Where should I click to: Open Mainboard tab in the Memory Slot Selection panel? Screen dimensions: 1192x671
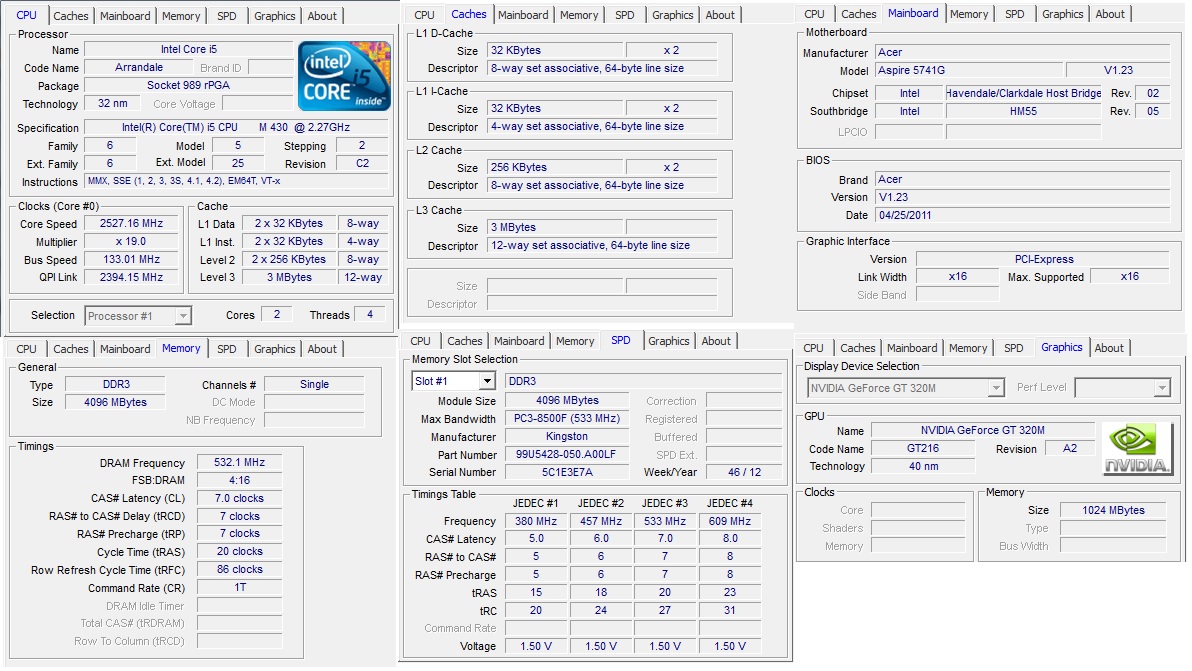519,342
